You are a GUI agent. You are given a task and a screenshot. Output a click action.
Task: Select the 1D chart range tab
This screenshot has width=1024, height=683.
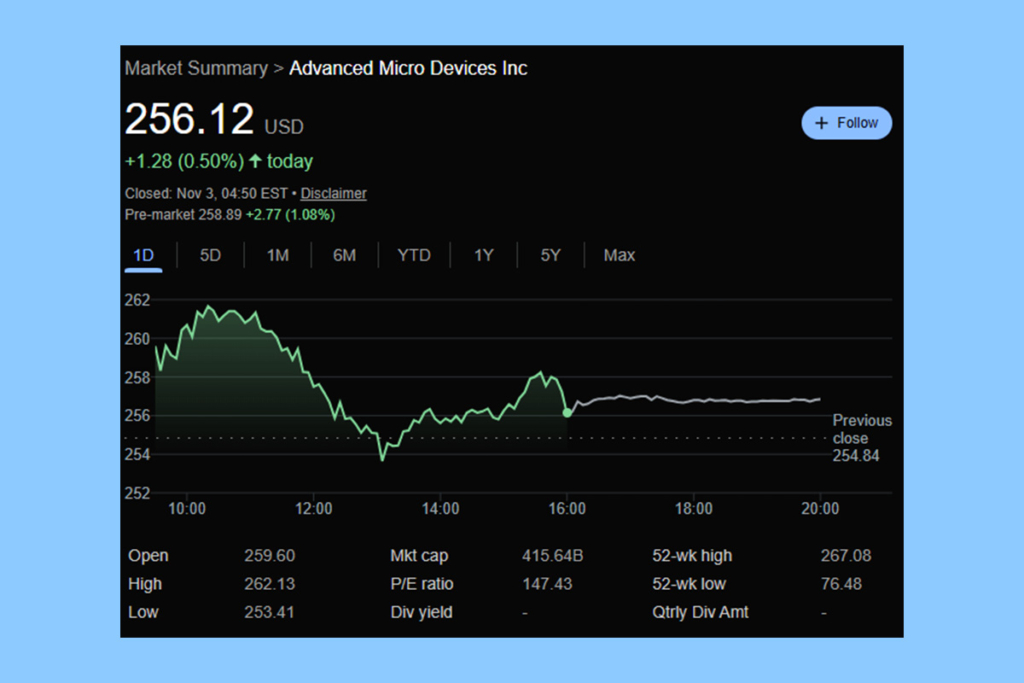(143, 255)
